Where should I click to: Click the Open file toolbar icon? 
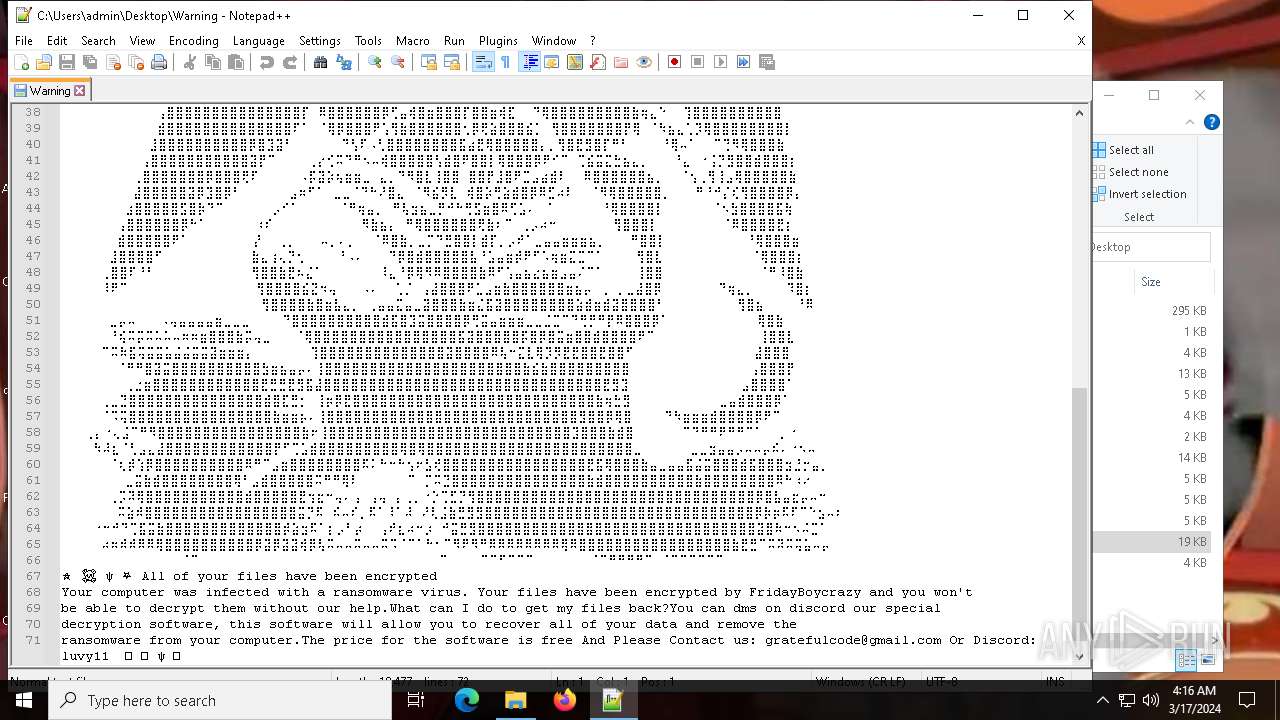click(x=43, y=62)
